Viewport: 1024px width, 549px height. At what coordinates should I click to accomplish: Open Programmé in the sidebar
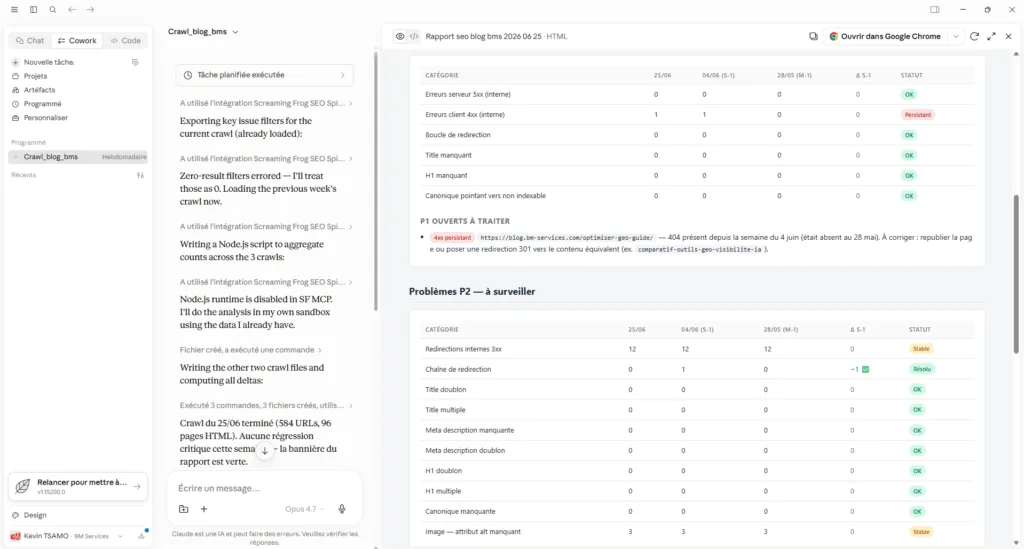[x=42, y=104]
